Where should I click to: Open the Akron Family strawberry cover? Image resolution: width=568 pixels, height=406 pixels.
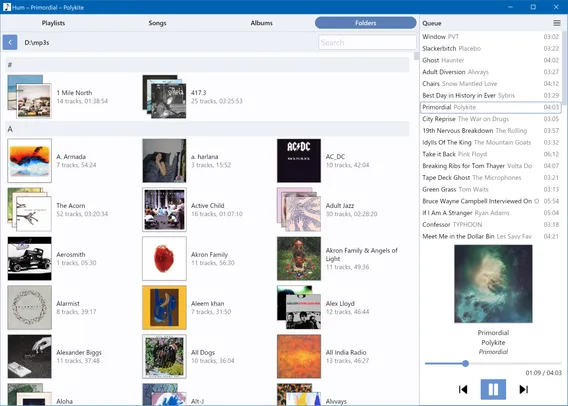164,258
